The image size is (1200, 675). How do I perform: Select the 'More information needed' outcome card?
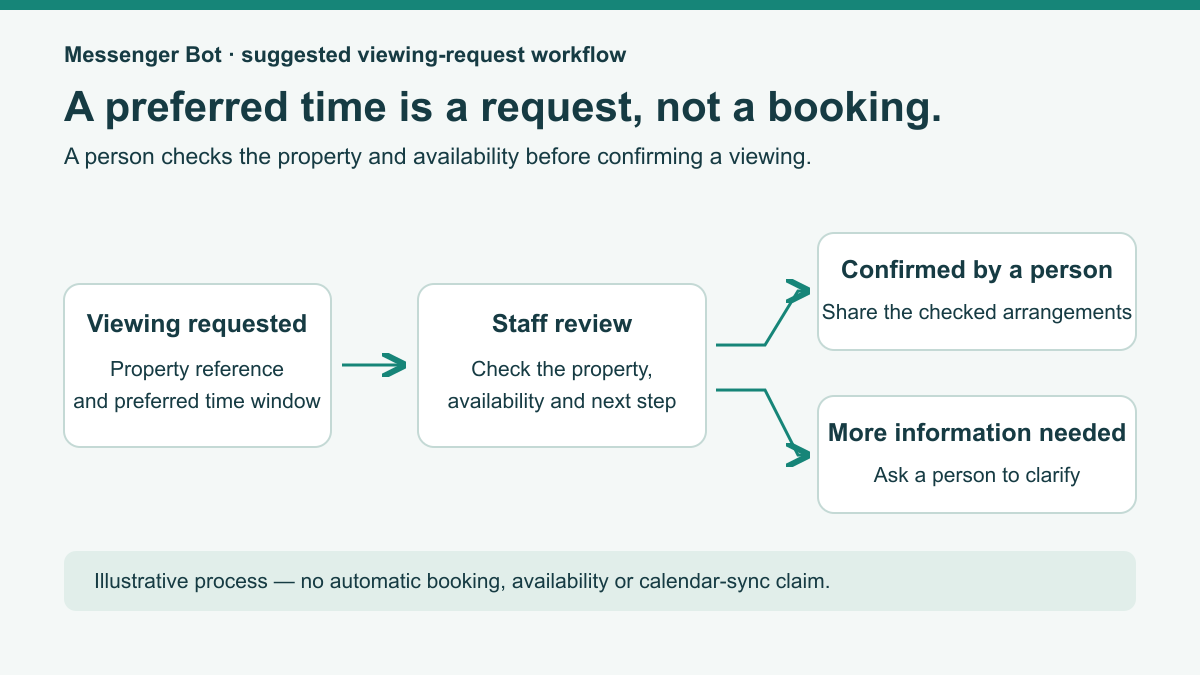tap(977, 455)
